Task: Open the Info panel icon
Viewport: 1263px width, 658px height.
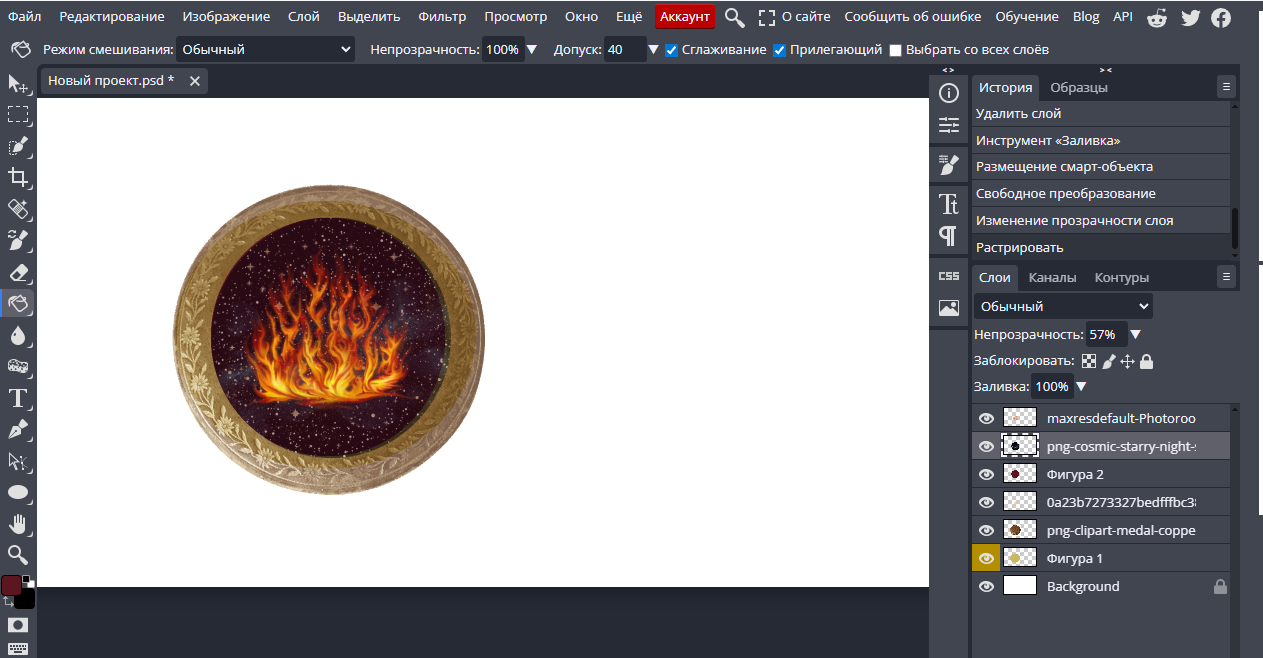Action: click(949, 93)
